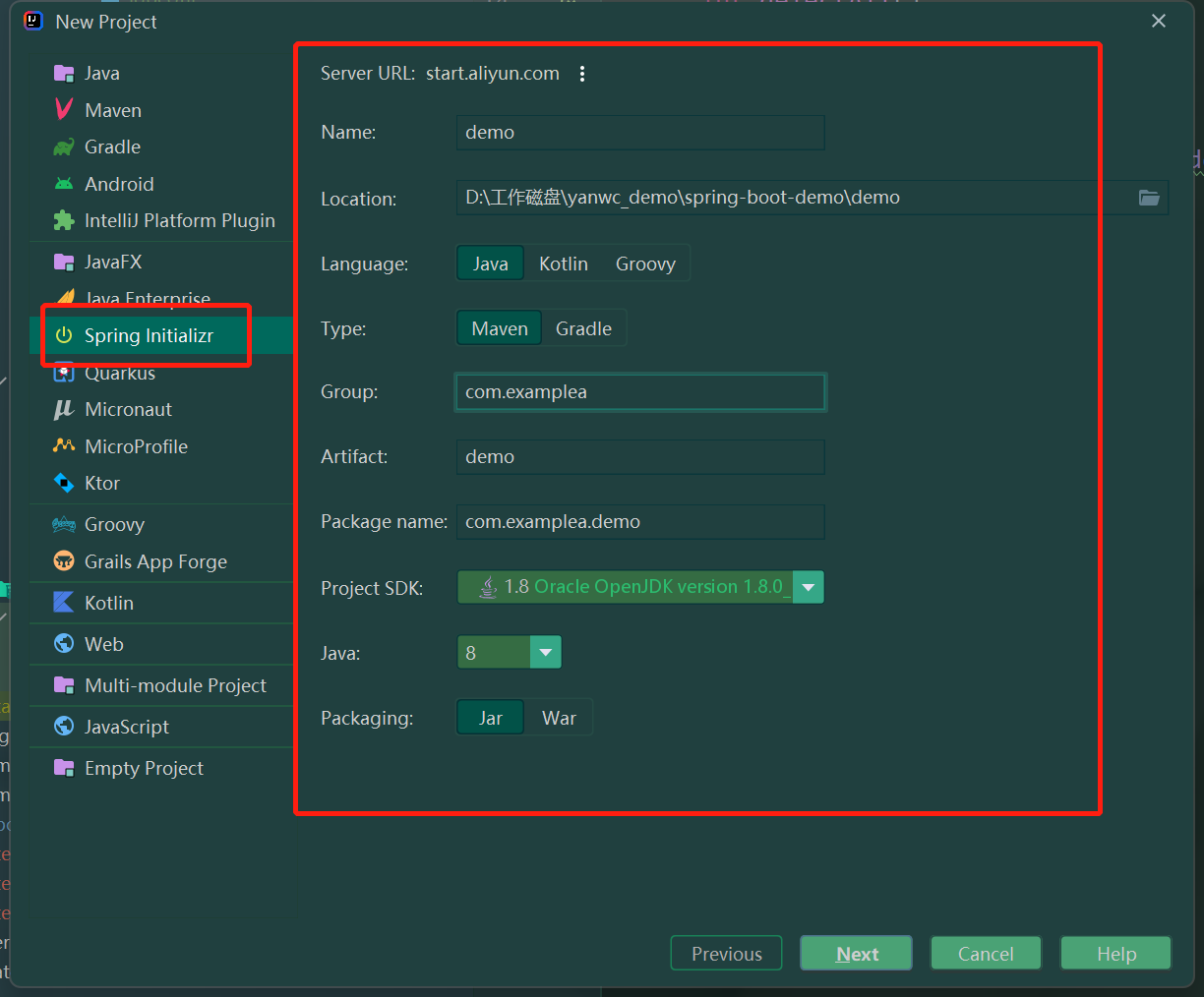Select Jar packaging
Viewport: 1204px width, 997px height.
(490, 718)
